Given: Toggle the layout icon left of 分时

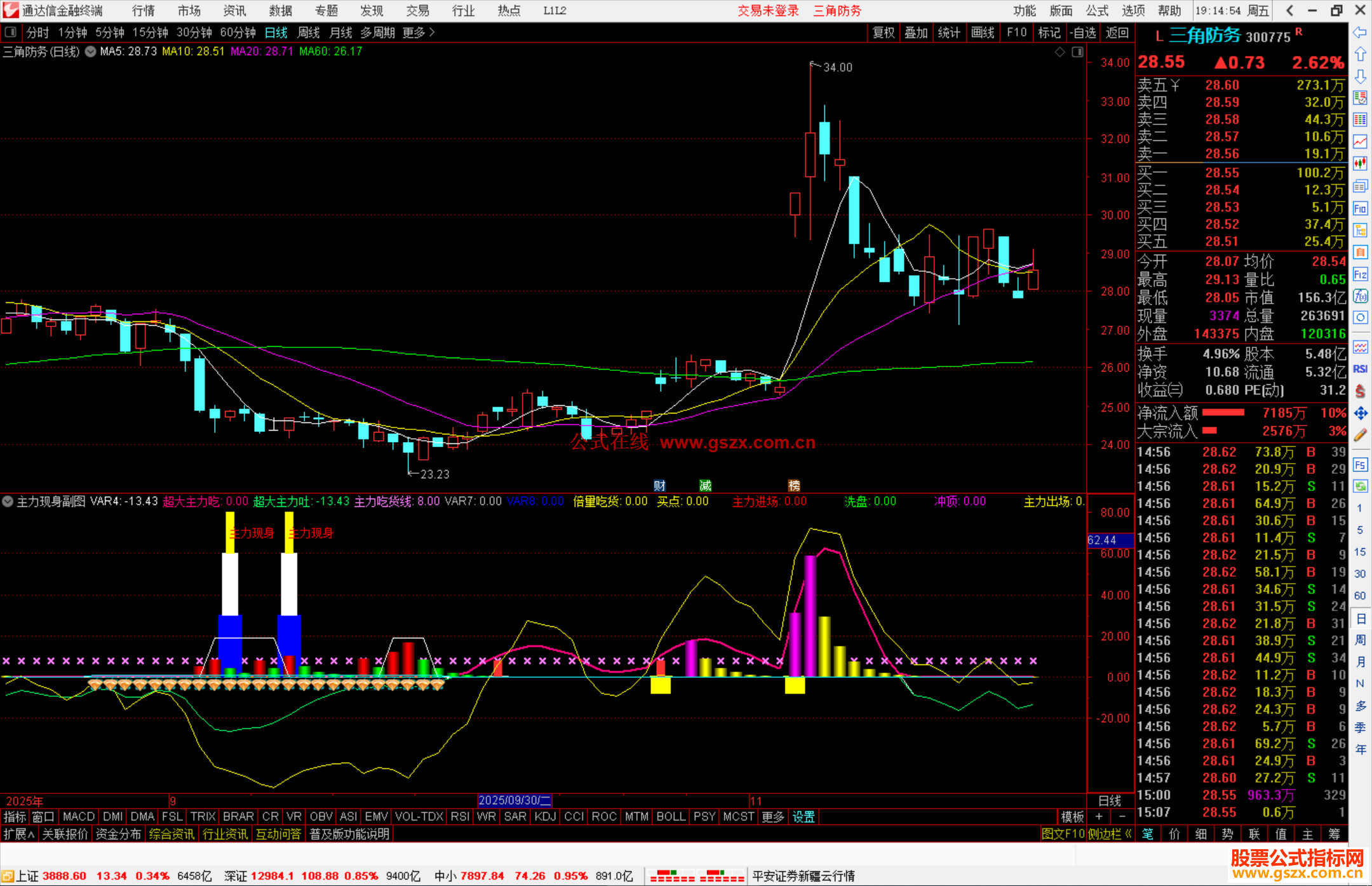Looking at the screenshot, I should (11, 32).
